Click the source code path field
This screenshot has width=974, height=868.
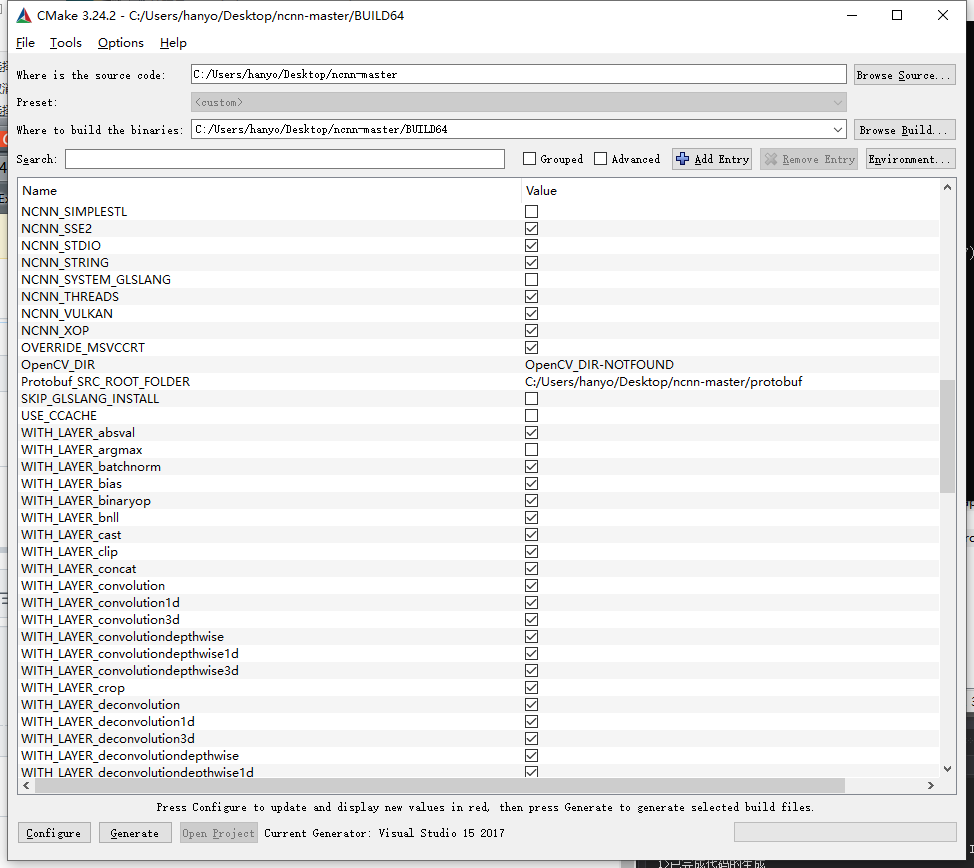coord(519,75)
